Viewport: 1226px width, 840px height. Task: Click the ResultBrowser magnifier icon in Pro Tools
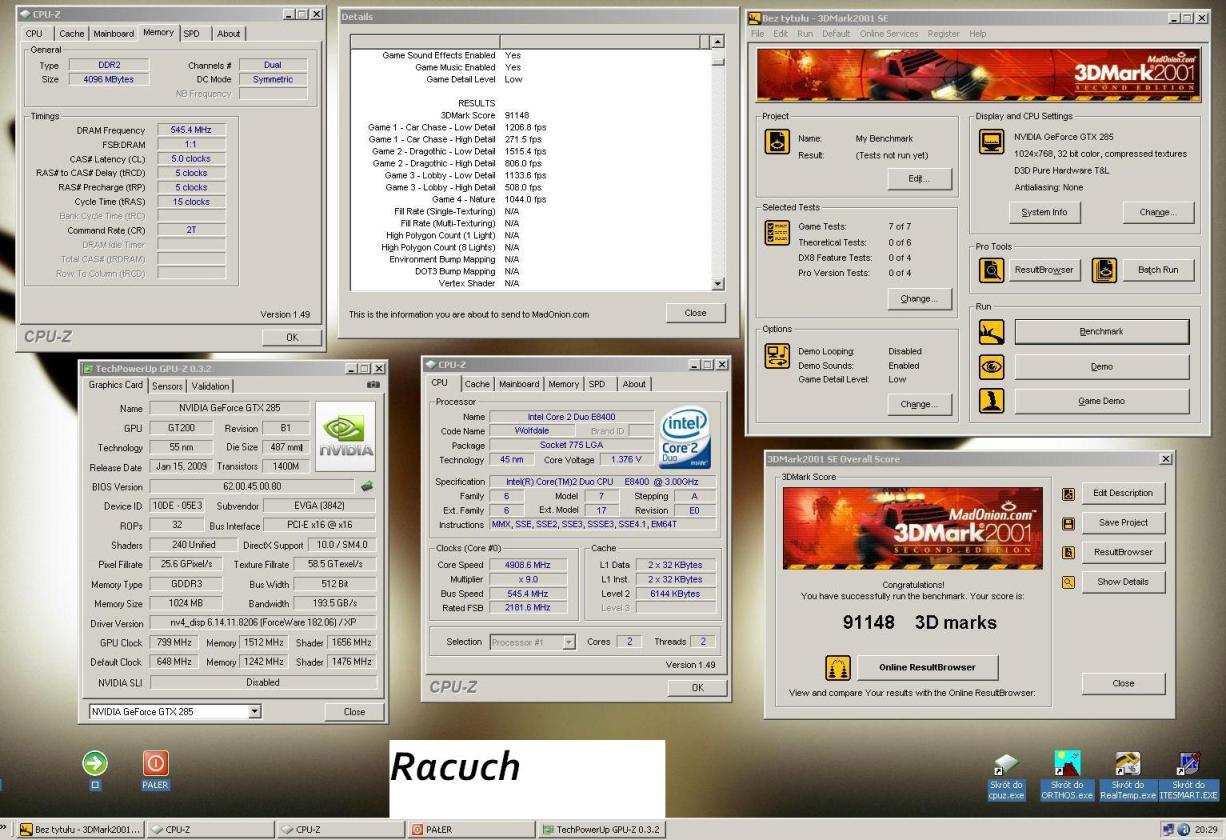point(991,270)
